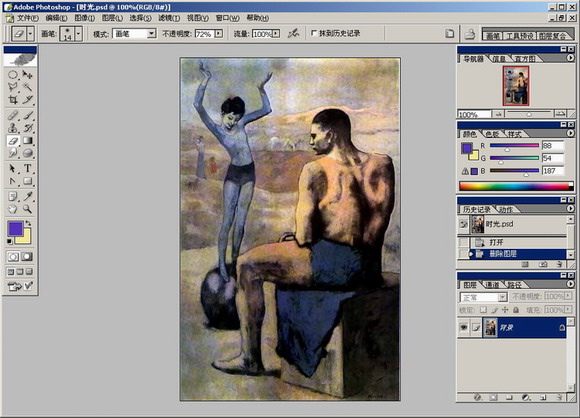This screenshot has height=418, width=580.
Task: Select the Magic Wand tool
Action: tap(27, 87)
